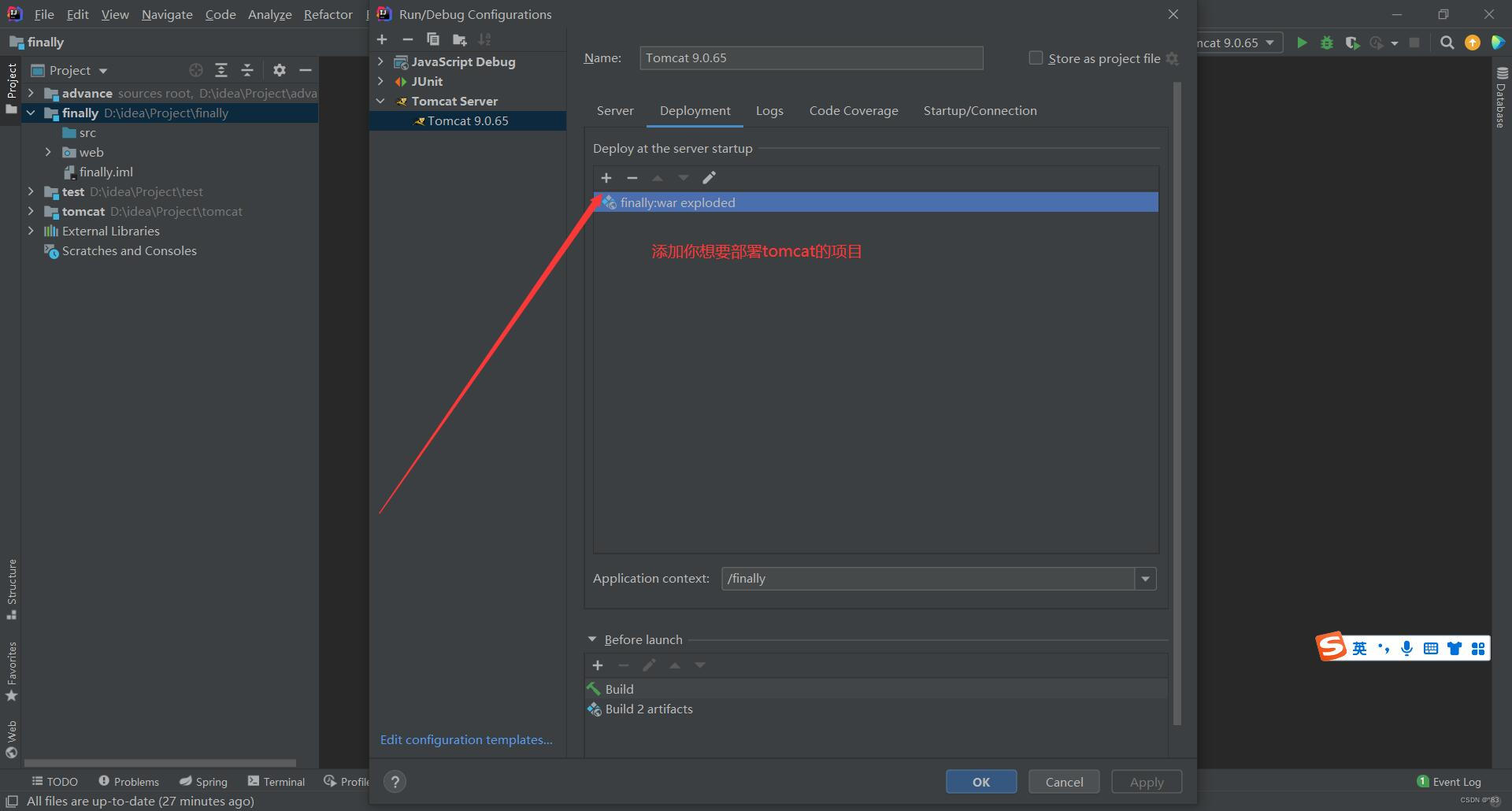
Task: Remove selected configuration with minus icon
Action: tap(407, 39)
